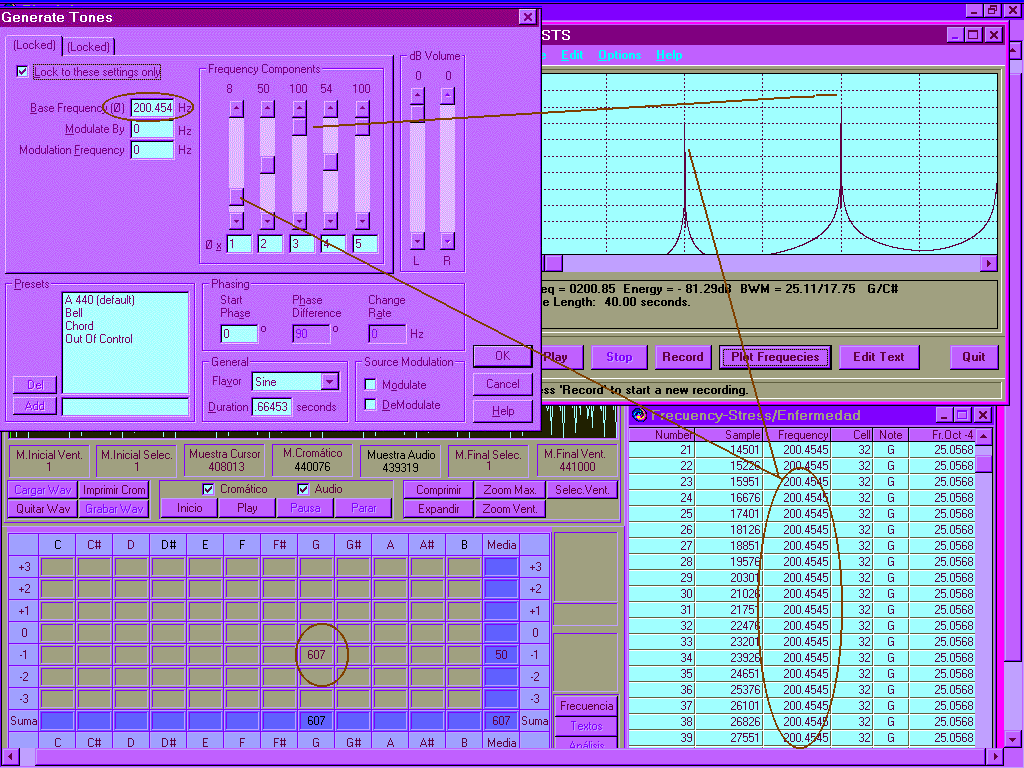Open the Options menu

(x=619, y=55)
